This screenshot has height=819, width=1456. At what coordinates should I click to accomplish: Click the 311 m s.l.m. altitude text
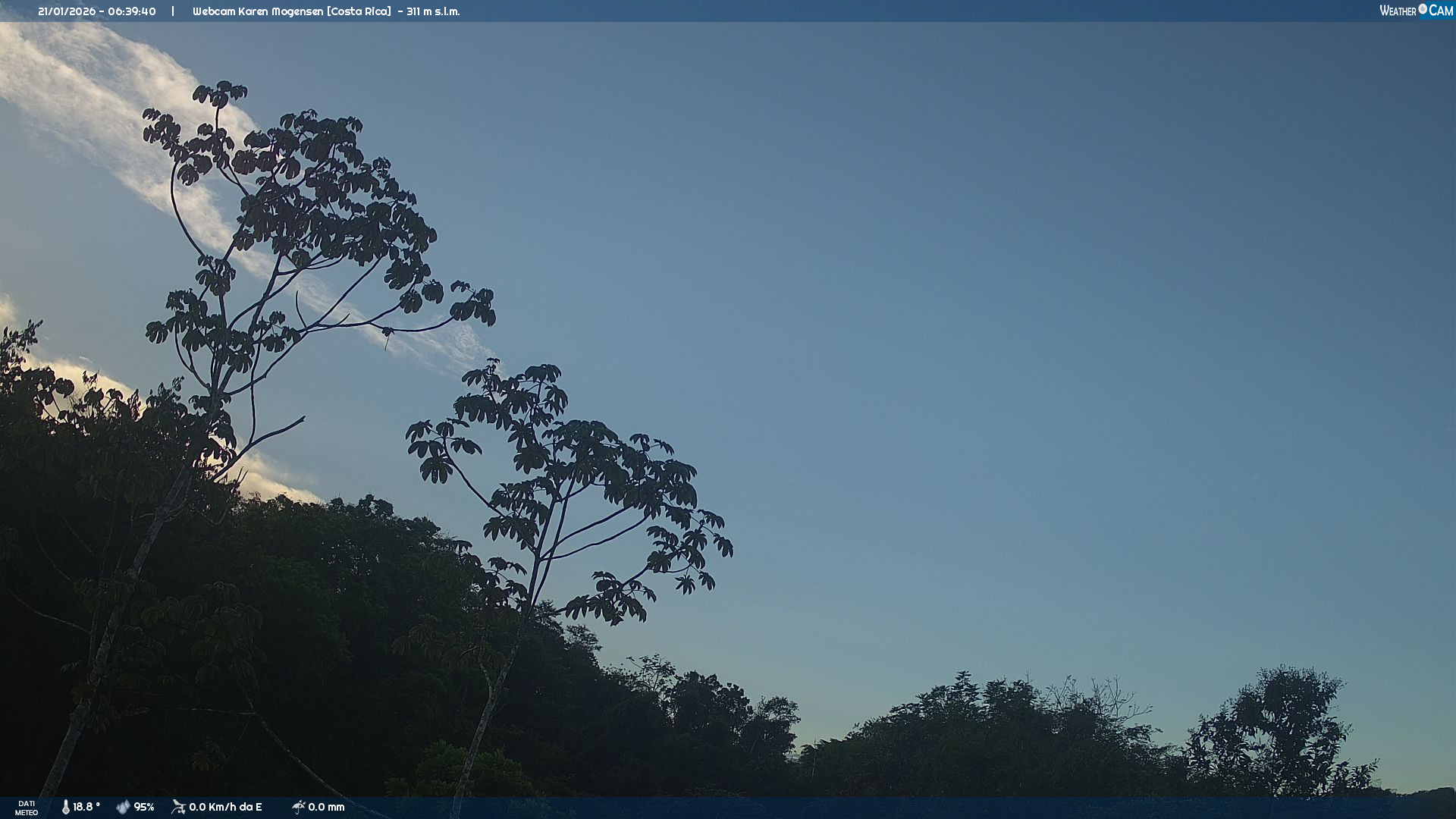point(432,11)
